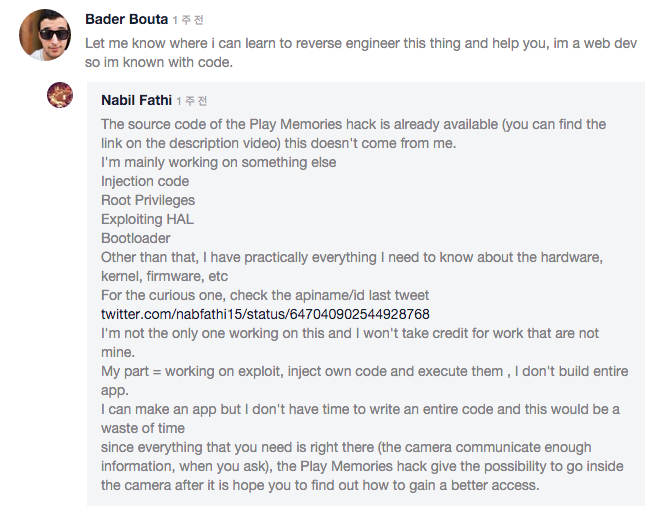Click the Nabil Fathi author name
656x507 pixels.
[136, 101]
